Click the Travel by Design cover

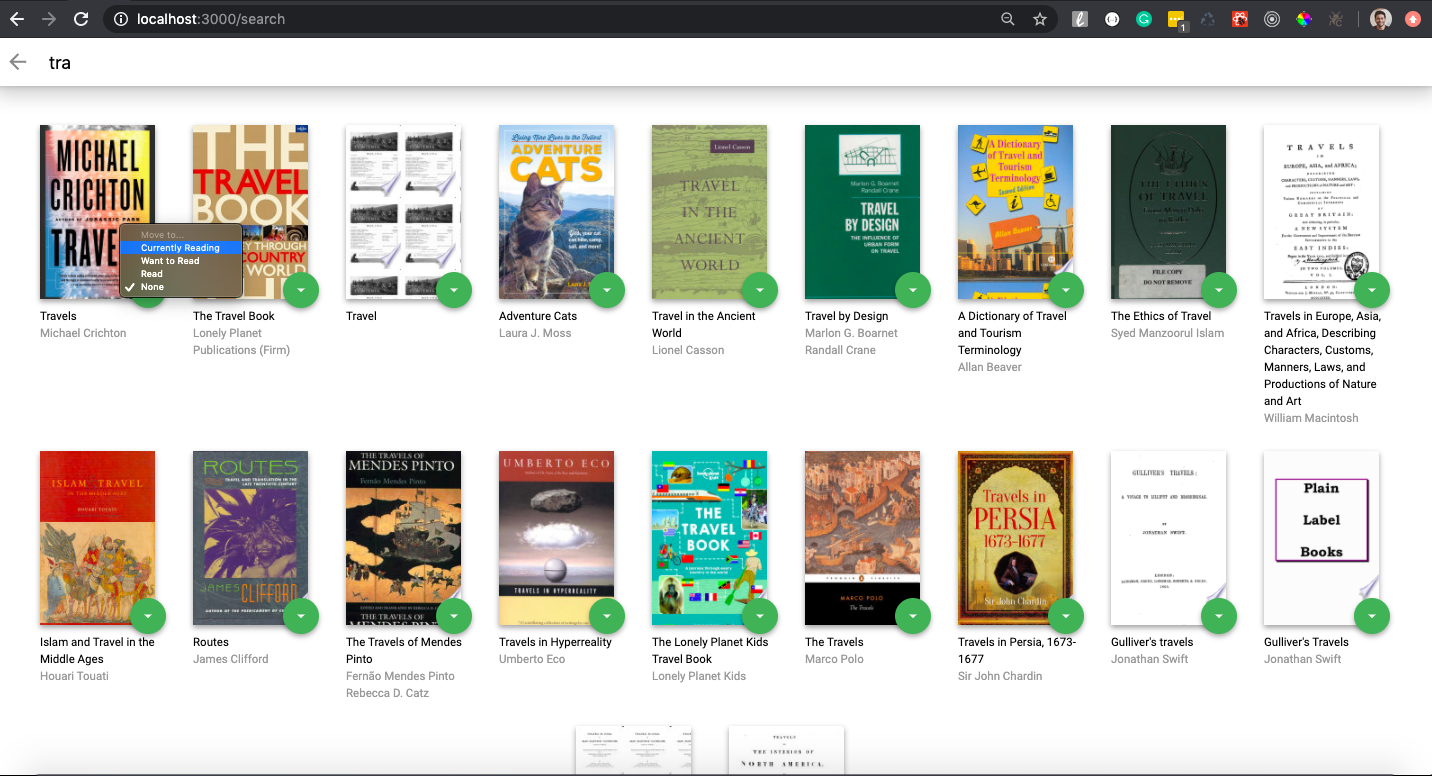(862, 212)
